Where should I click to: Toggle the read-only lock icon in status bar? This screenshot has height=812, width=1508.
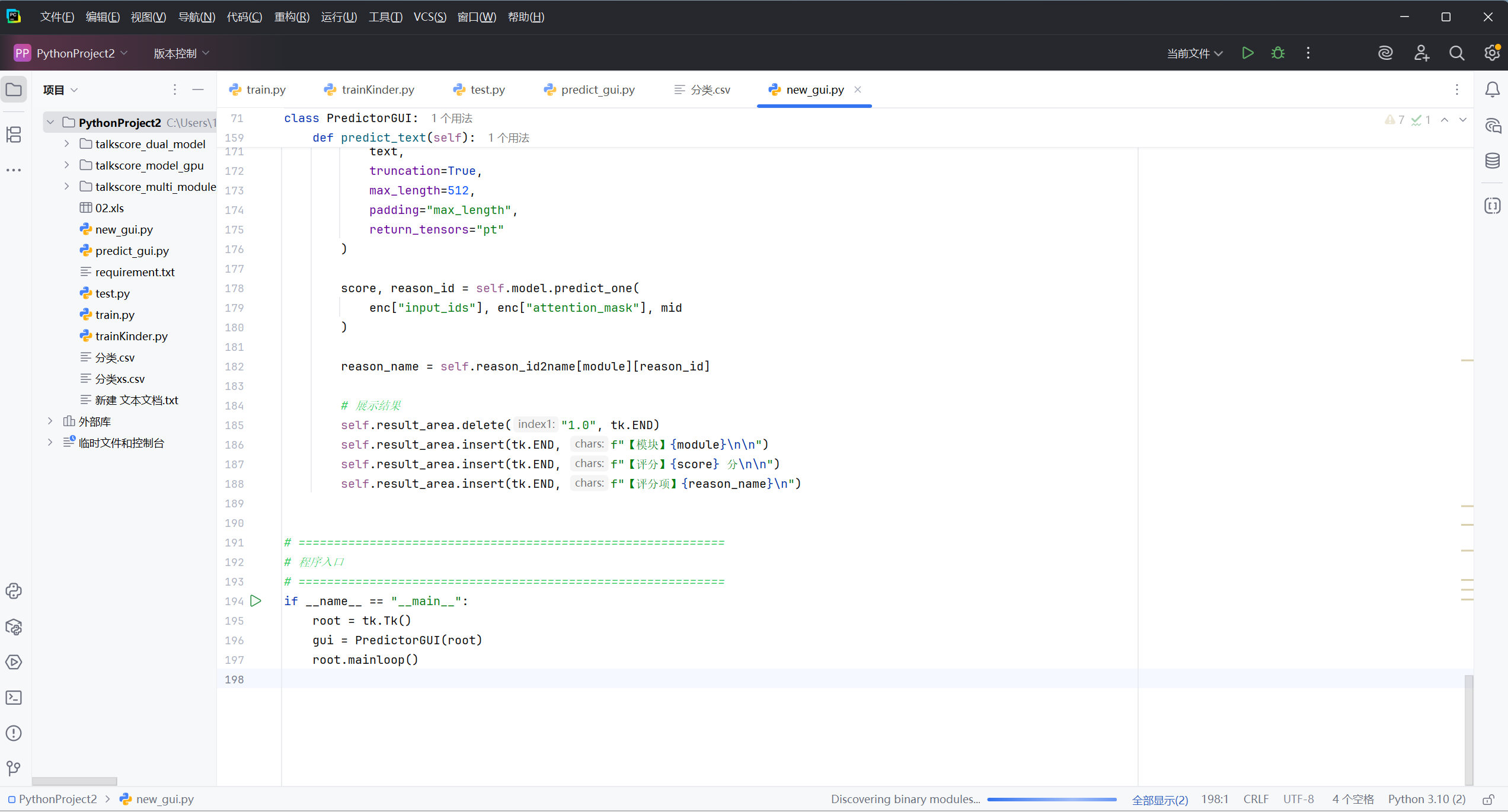[1488, 800]
